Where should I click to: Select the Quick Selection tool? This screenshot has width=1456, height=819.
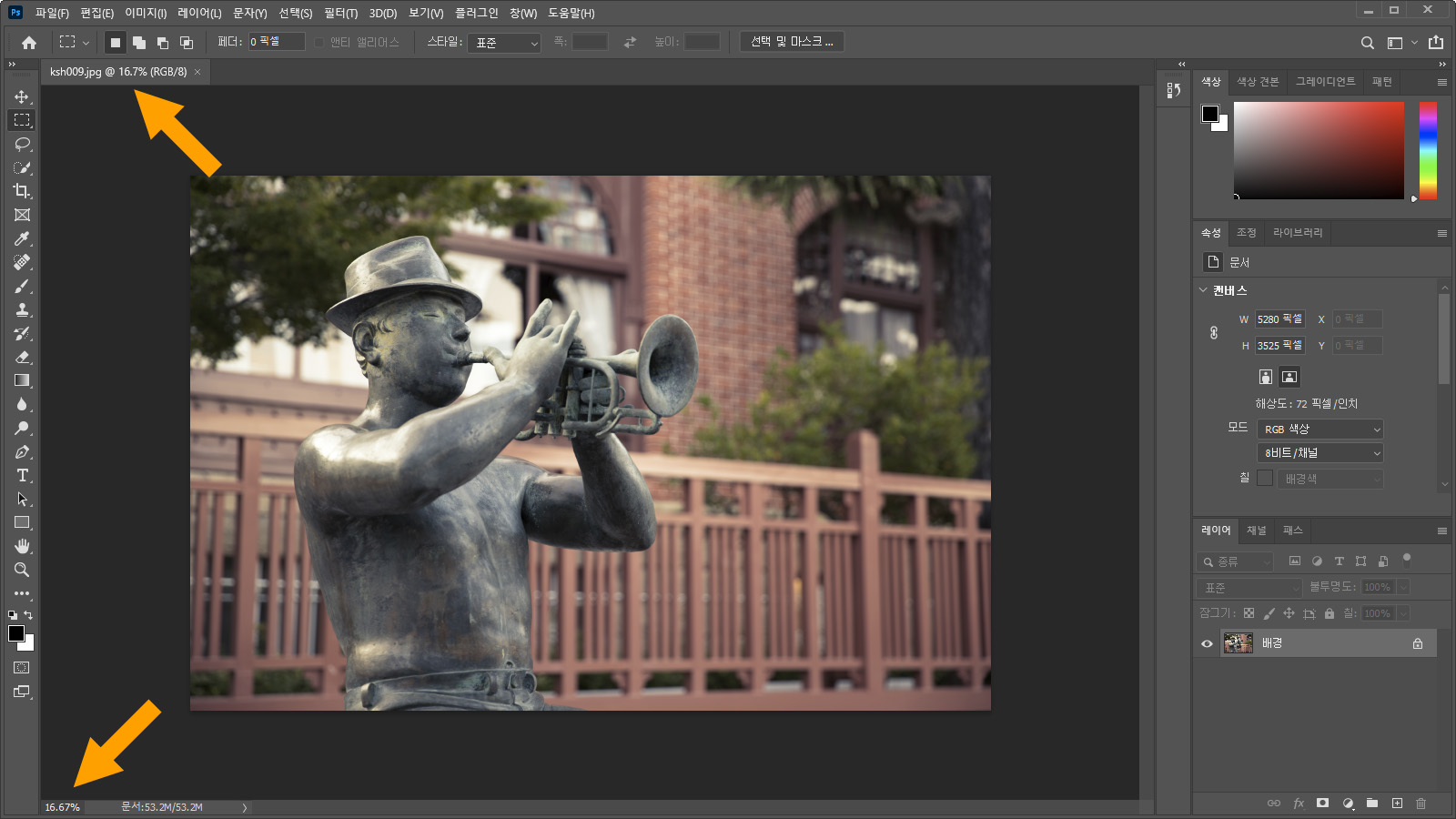(22, 167)
